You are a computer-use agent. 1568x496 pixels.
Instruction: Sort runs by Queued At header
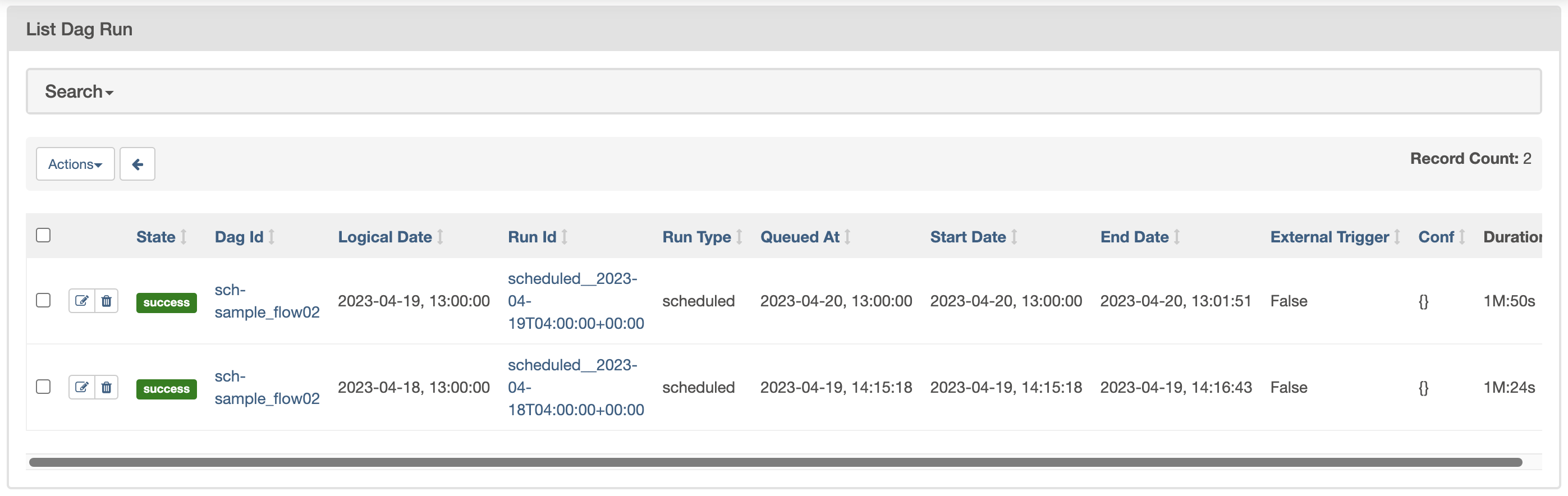[799, 237]
